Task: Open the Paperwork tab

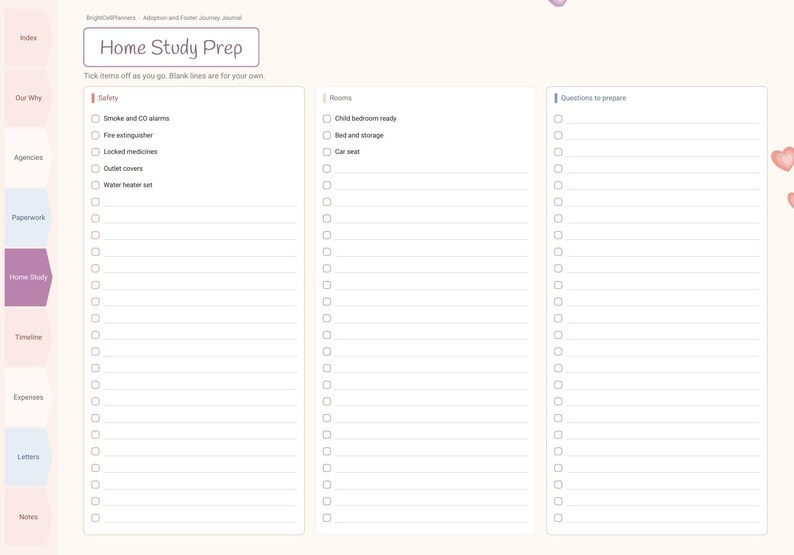Action: pyautogui.click(x=28, y=217)
